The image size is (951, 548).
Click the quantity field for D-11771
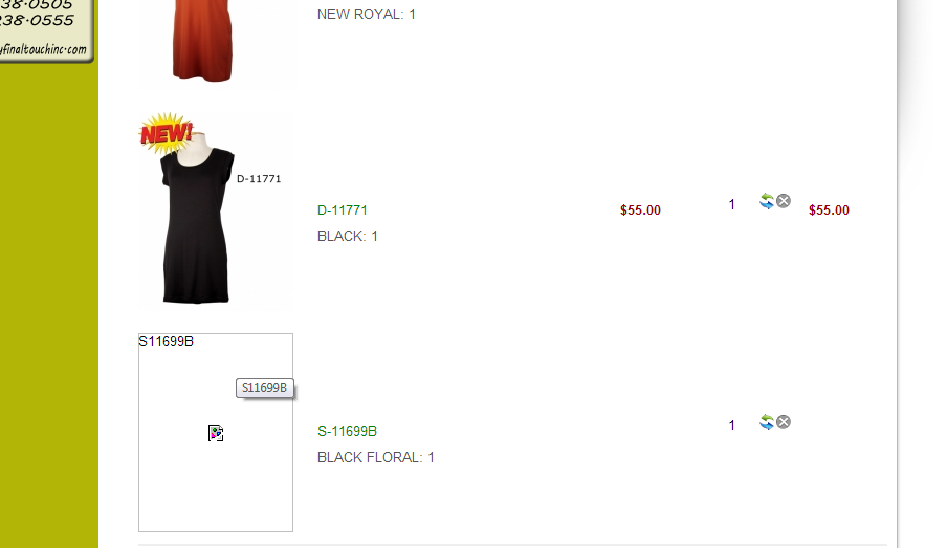click(732, 204)
